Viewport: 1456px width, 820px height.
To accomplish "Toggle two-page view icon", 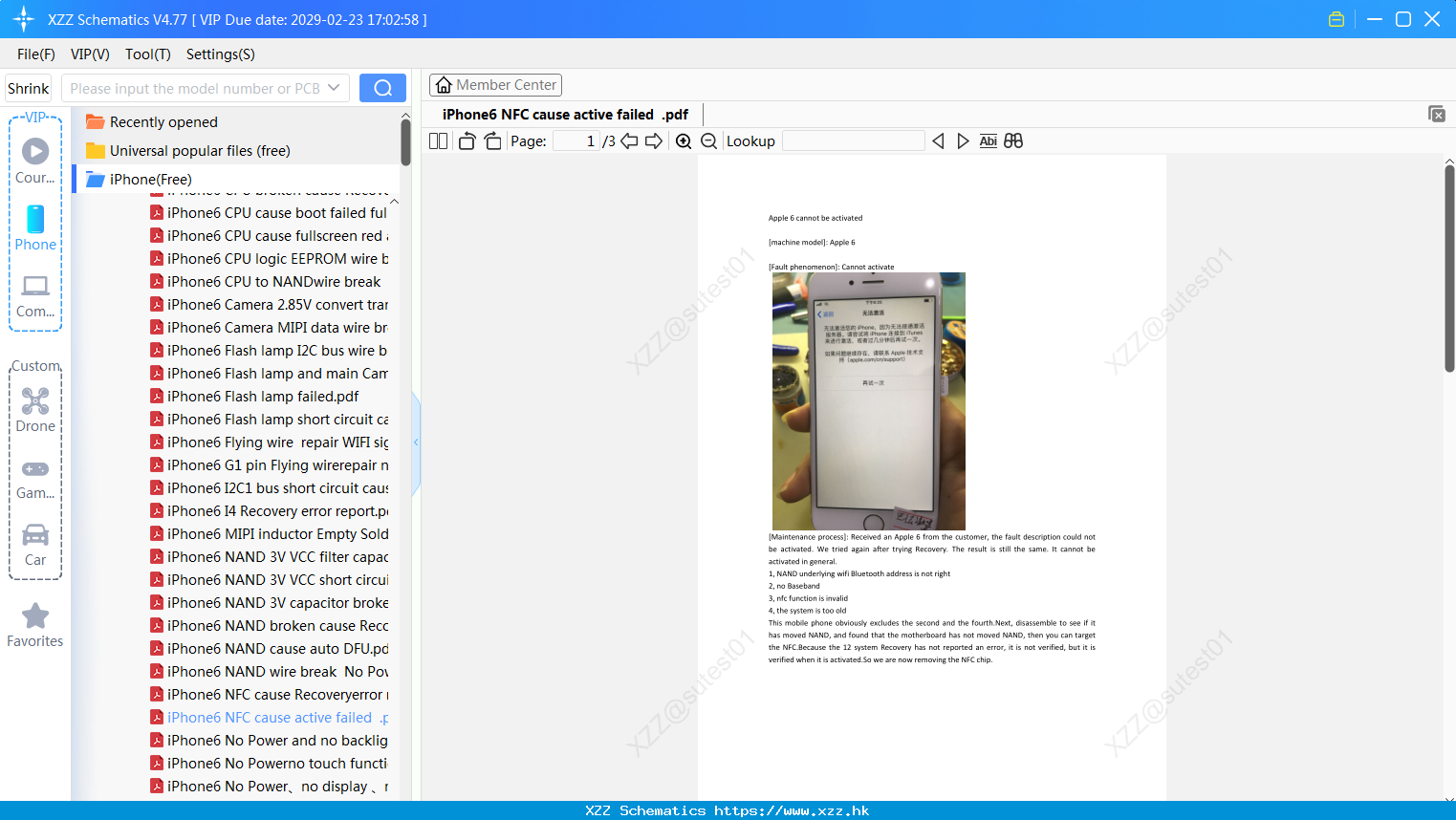I will (438, 141).
